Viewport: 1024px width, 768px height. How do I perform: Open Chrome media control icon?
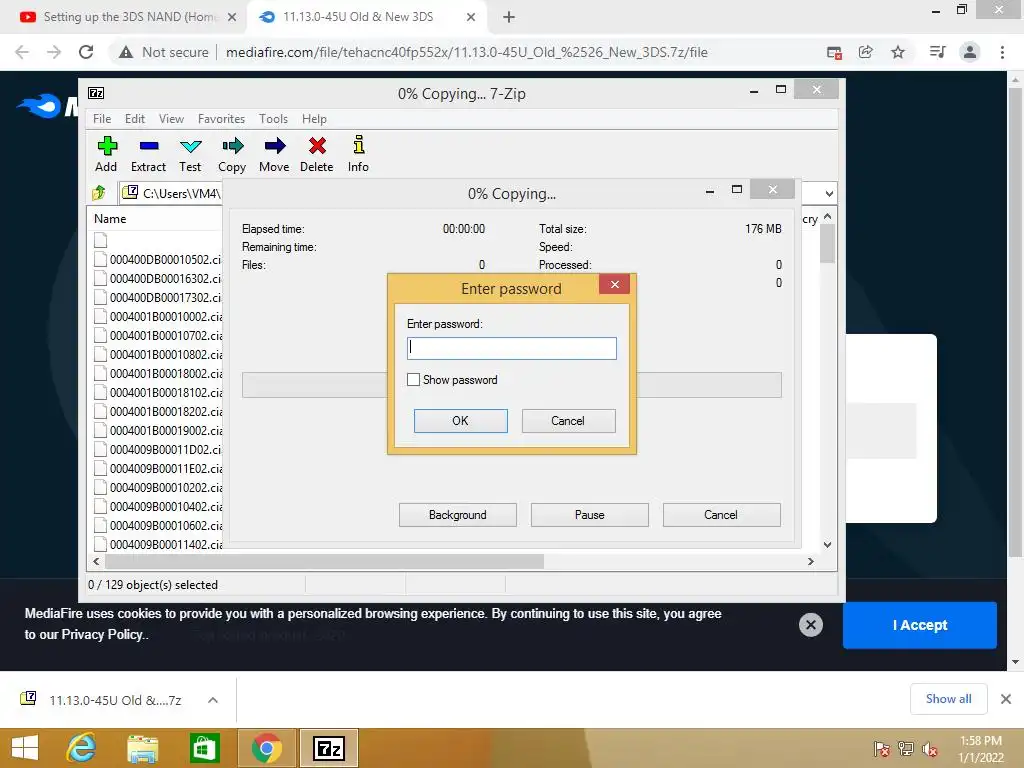click(937, 52)
